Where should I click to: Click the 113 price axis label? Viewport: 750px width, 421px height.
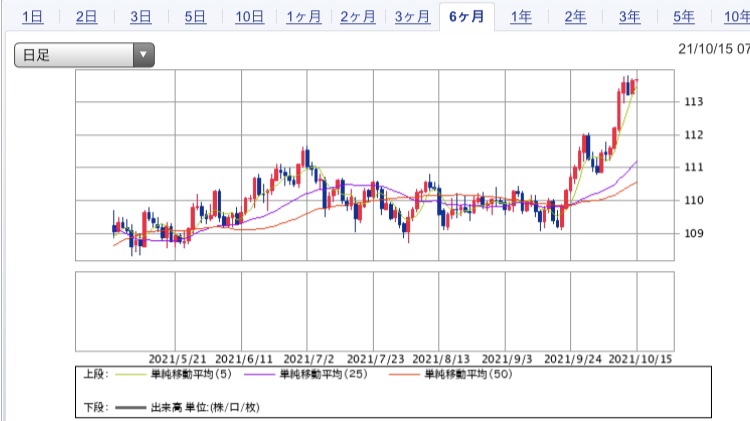tap(694, 102)
